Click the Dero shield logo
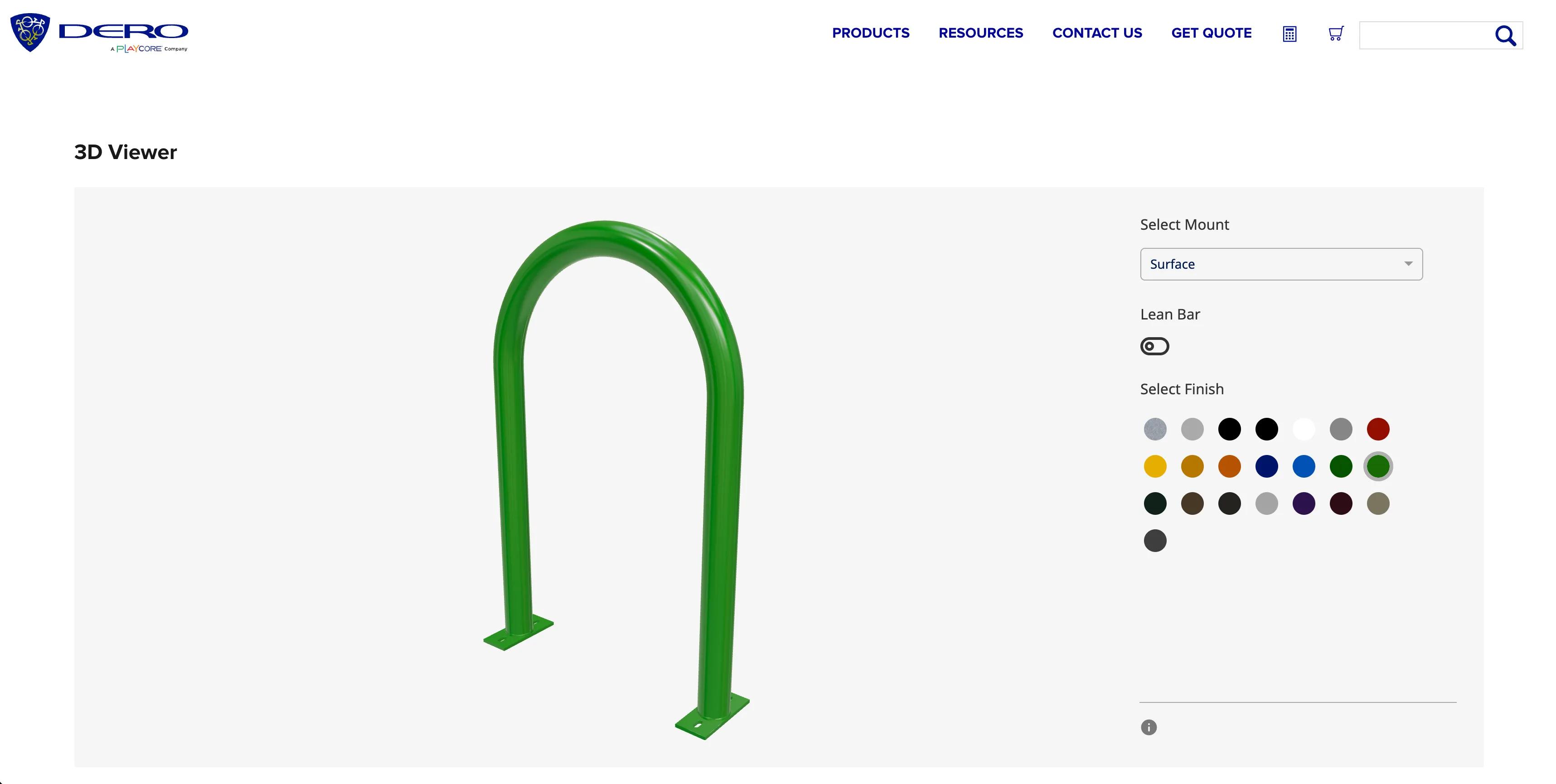Viewport: 1556px width, 784px height. [30, 33]
